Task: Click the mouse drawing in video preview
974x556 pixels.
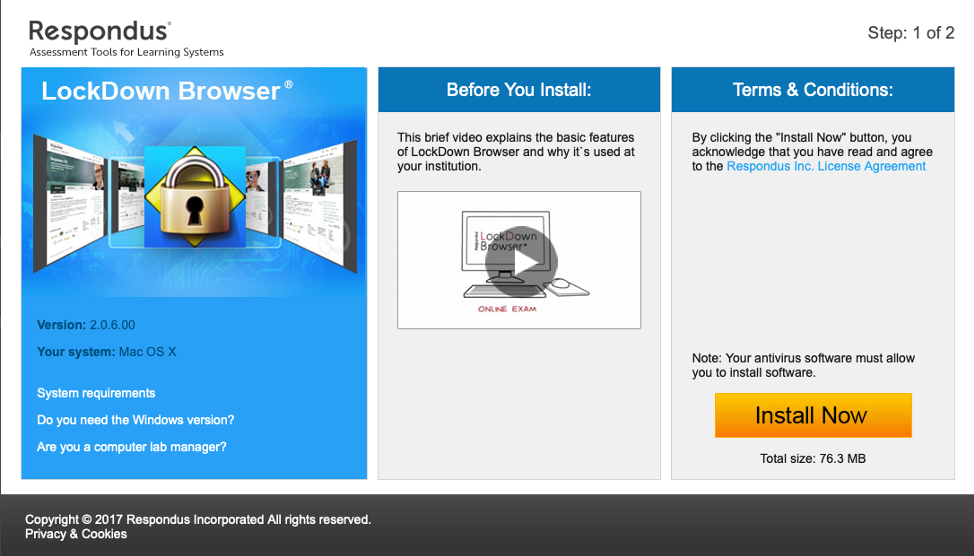Action: coord(563,285)
